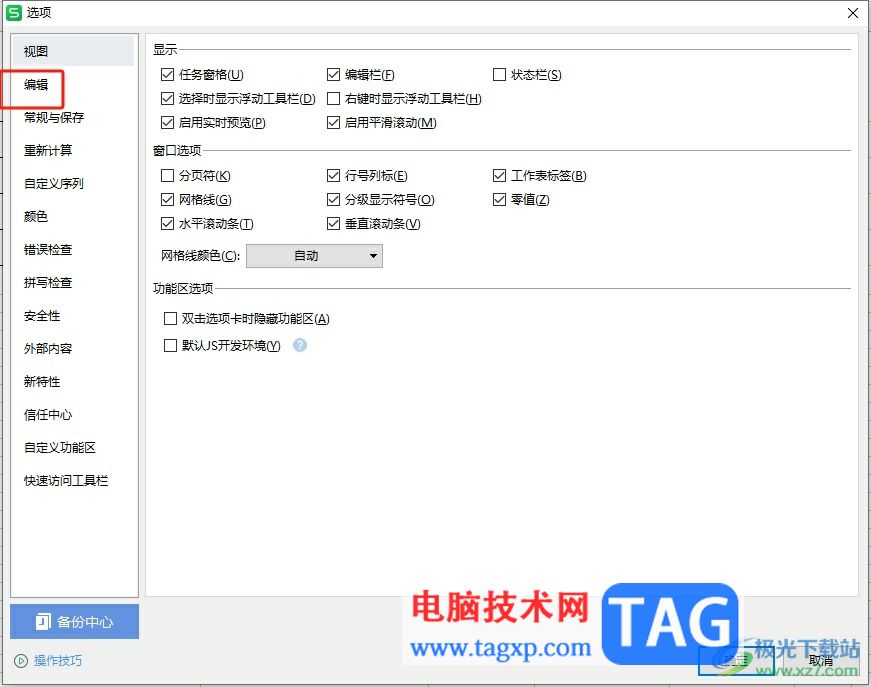Screen dimensions: 871x687
Task: Uncheck 工作表标签(B)
Action: (499, 175)
